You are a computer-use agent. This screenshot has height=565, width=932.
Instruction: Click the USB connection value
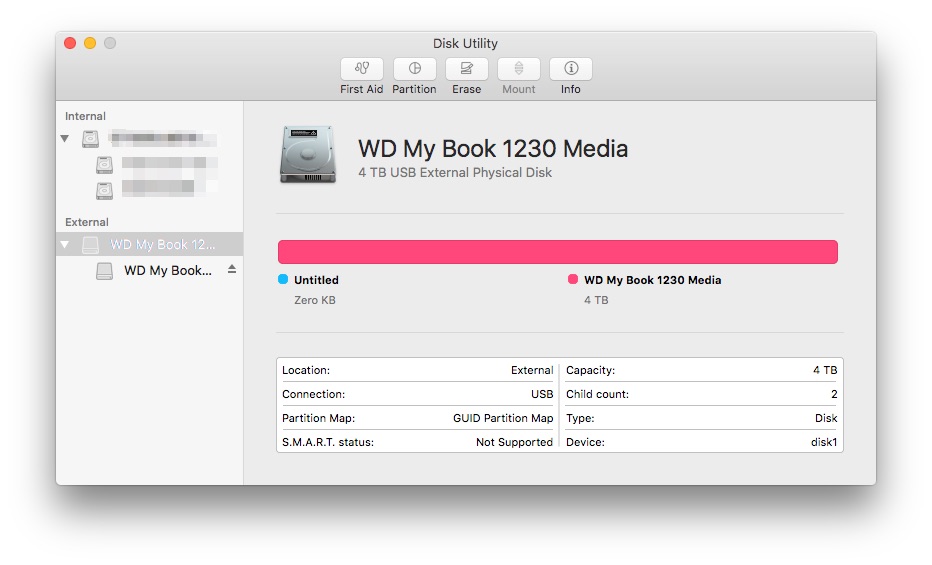[542, 394]
